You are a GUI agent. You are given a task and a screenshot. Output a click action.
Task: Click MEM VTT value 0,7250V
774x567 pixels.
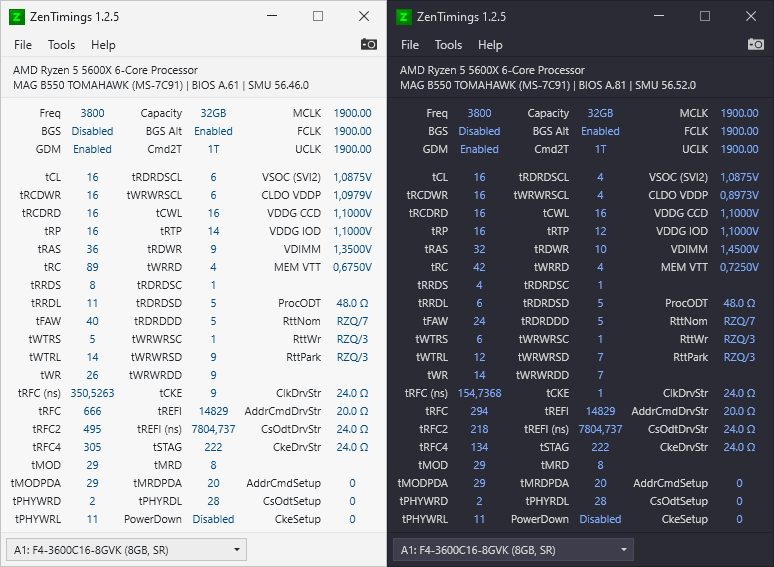(739, 267)
